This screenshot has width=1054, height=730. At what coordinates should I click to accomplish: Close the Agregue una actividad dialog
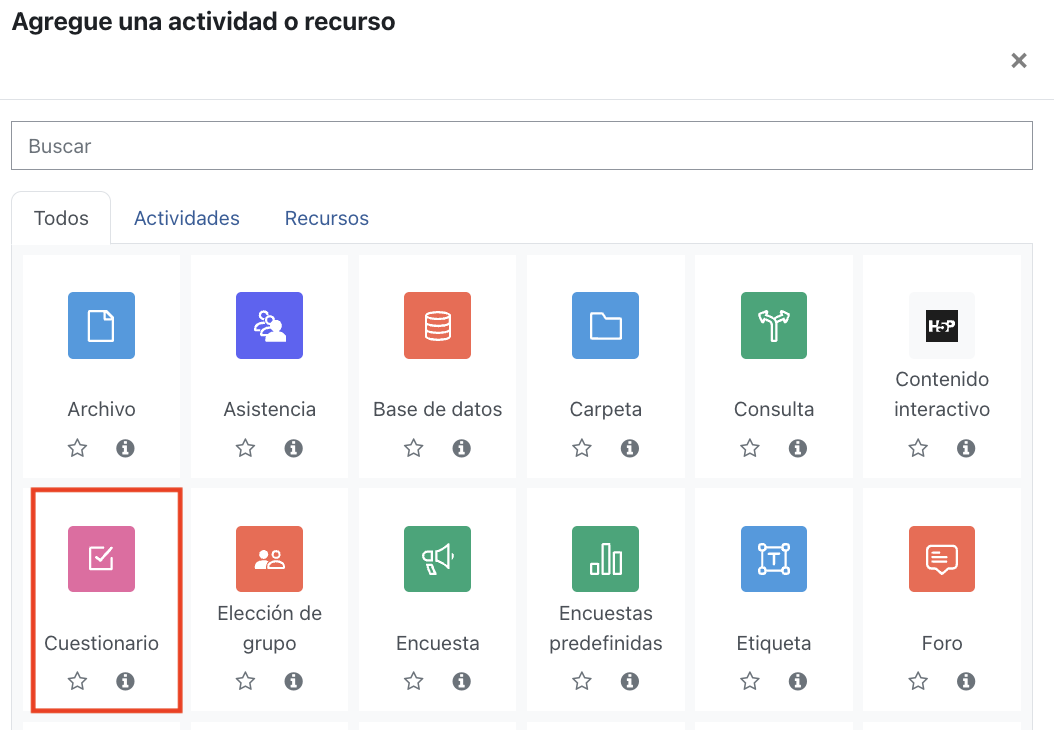(x=1018, y=60)
